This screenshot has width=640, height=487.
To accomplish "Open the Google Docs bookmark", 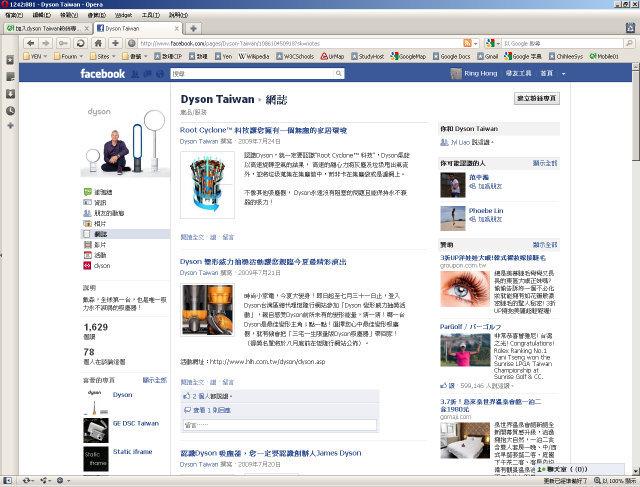I will pos(451,56).
